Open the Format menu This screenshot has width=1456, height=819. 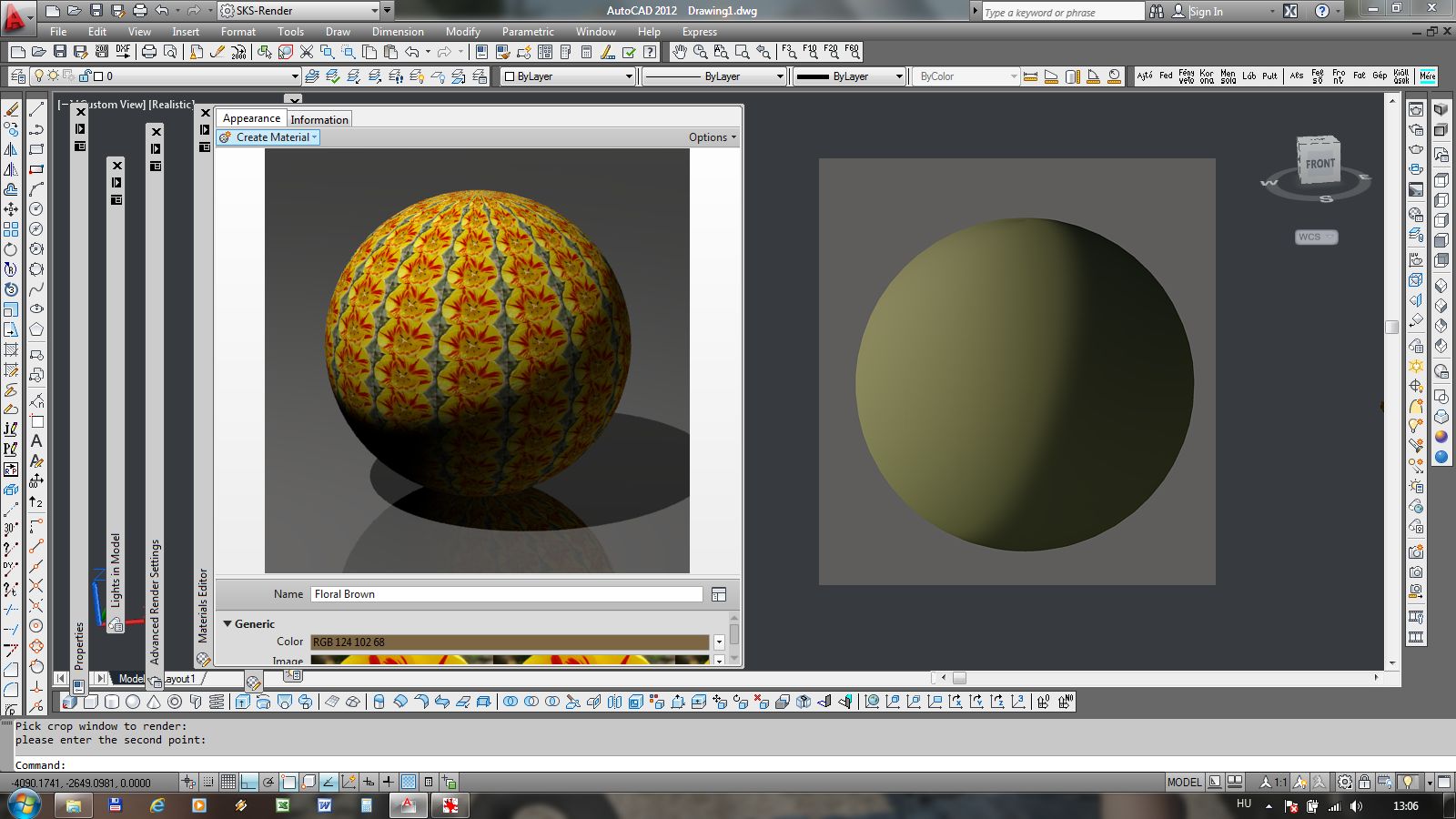pos(238,31)
